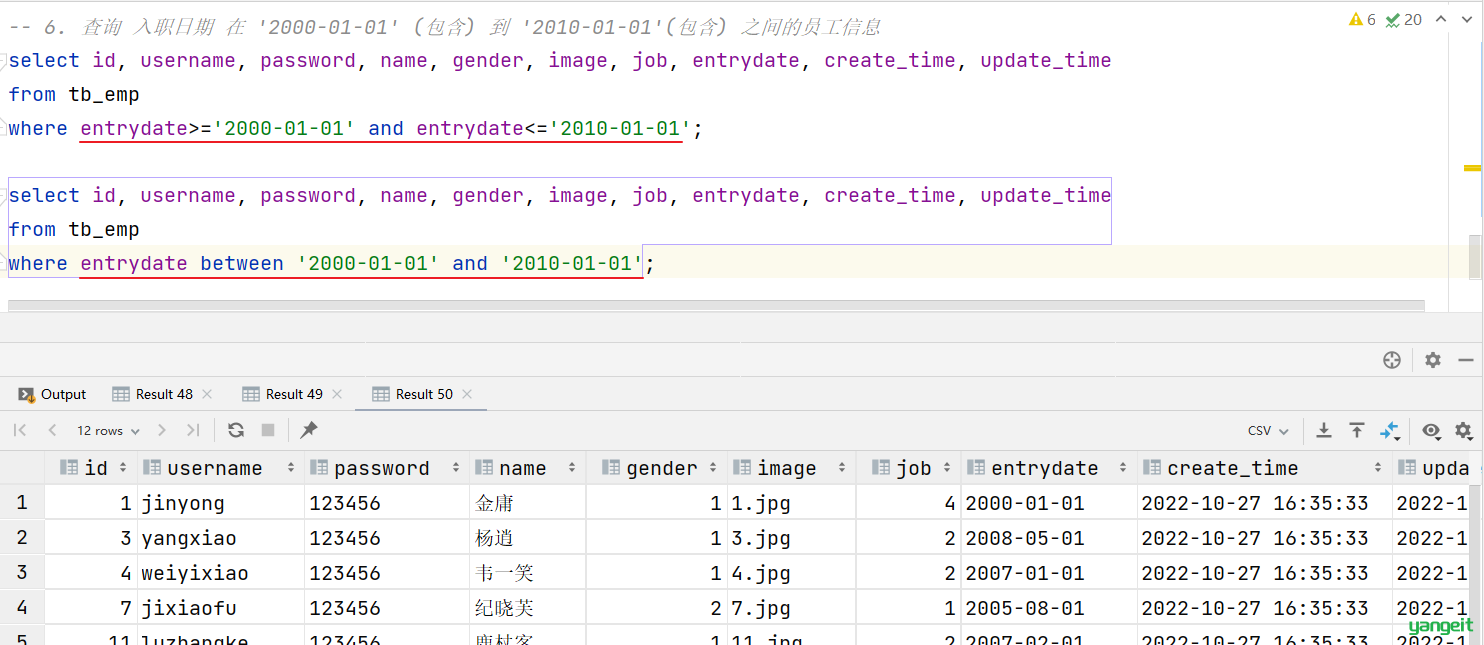Image resolution: width=1484 pixels, height=645 pixels.
Task: Select result row number 1
Action: 22,503
